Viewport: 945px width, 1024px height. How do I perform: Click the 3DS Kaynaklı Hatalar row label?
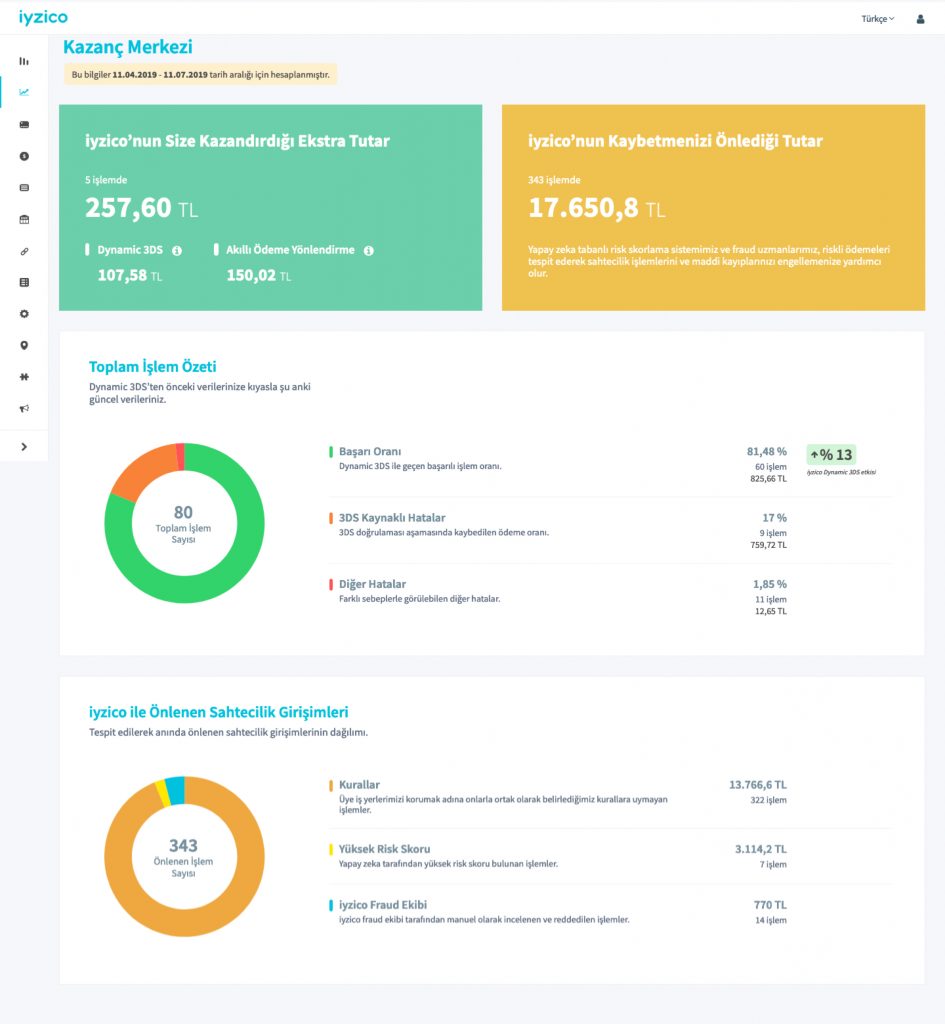(x=392, y=518)
